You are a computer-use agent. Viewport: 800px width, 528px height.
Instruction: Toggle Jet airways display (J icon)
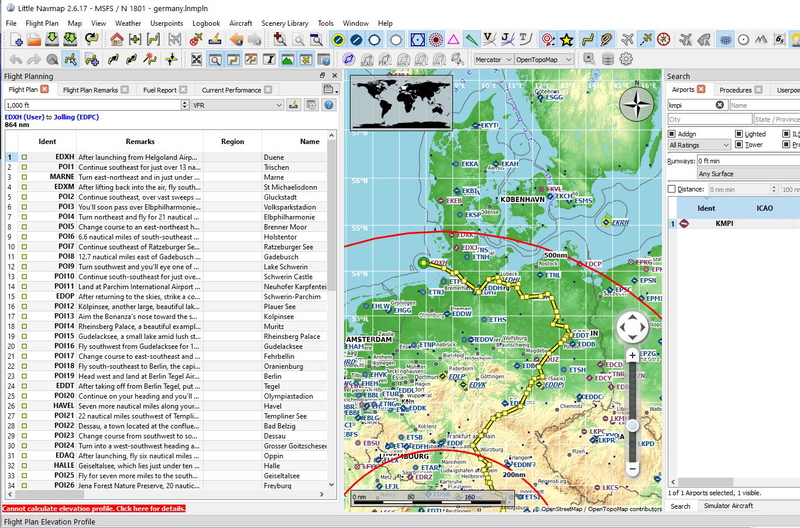coord(507,39)
